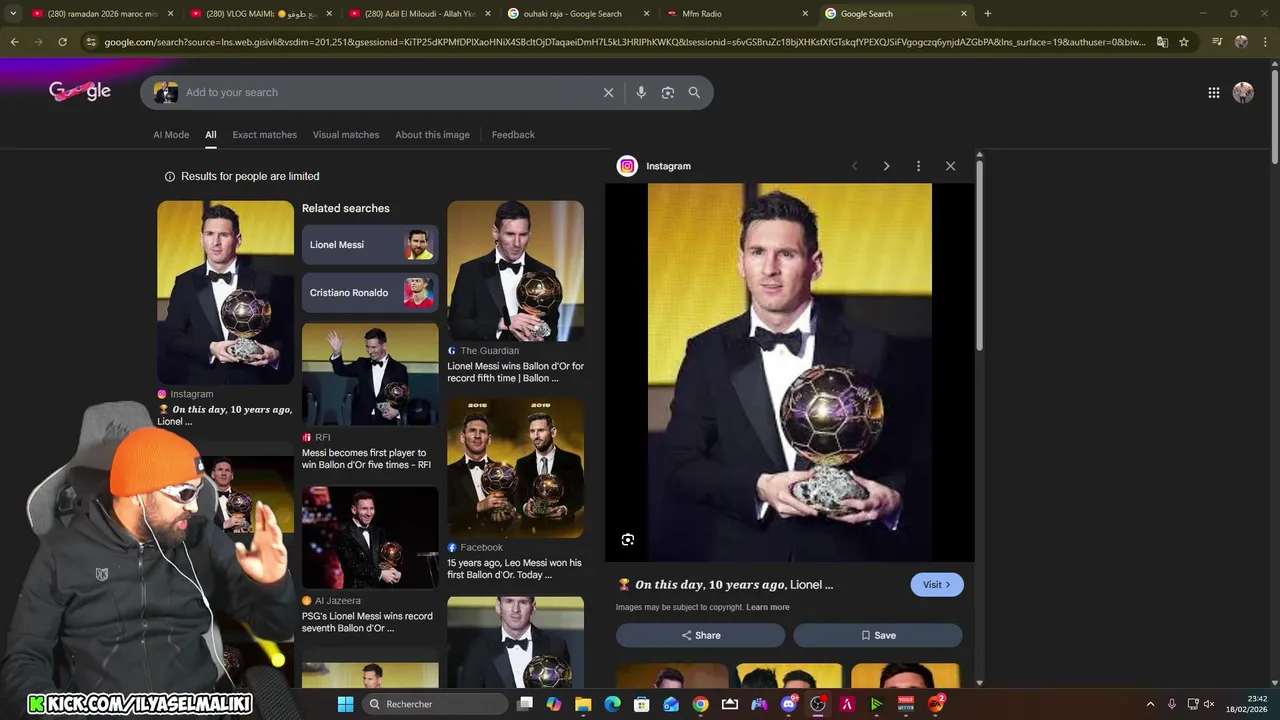Click the Lens search icon on preview image
The width and height of the screenshot is (1280, 720).
tap(628, 539)
